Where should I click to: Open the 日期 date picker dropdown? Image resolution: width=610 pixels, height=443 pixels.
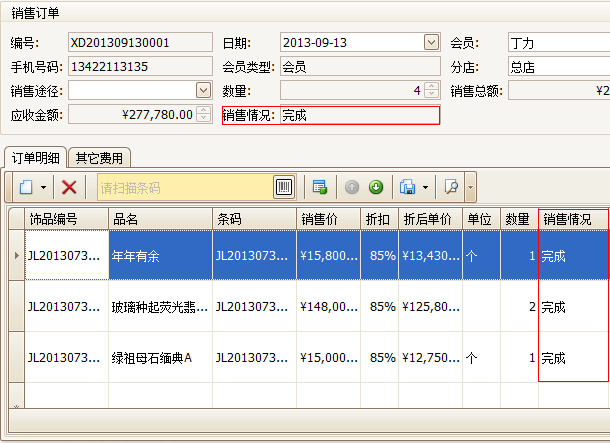[431, 42]
